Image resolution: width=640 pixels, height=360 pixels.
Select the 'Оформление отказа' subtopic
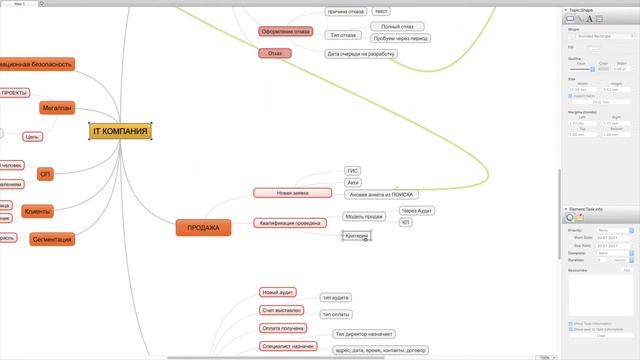click(285, 31)
